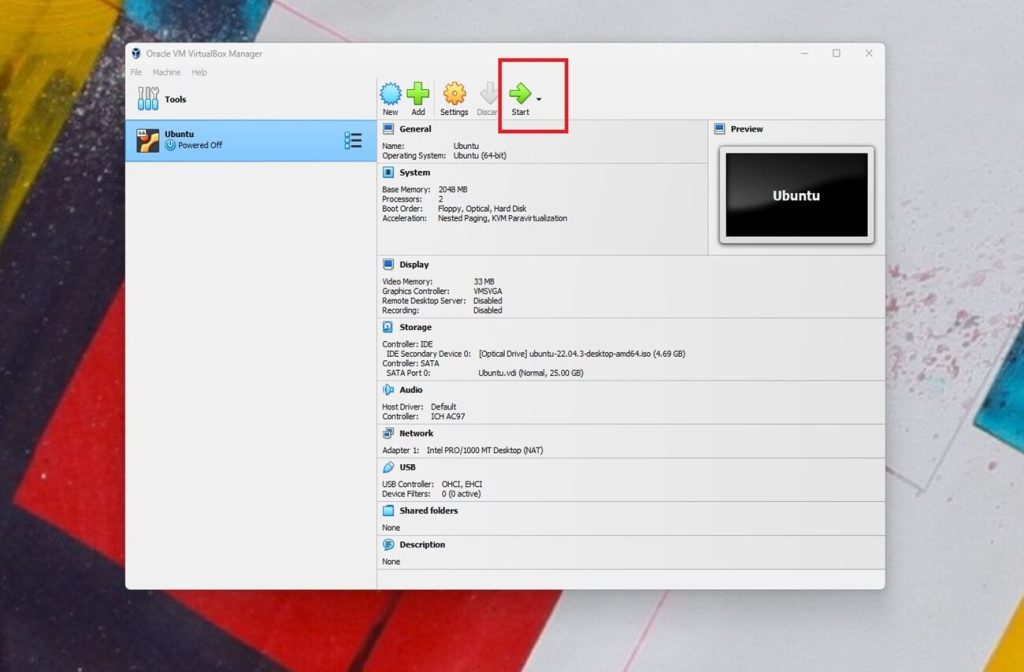Select the Powered Off status text
The height and width of the screenshot is (672, 1024).
200,146
